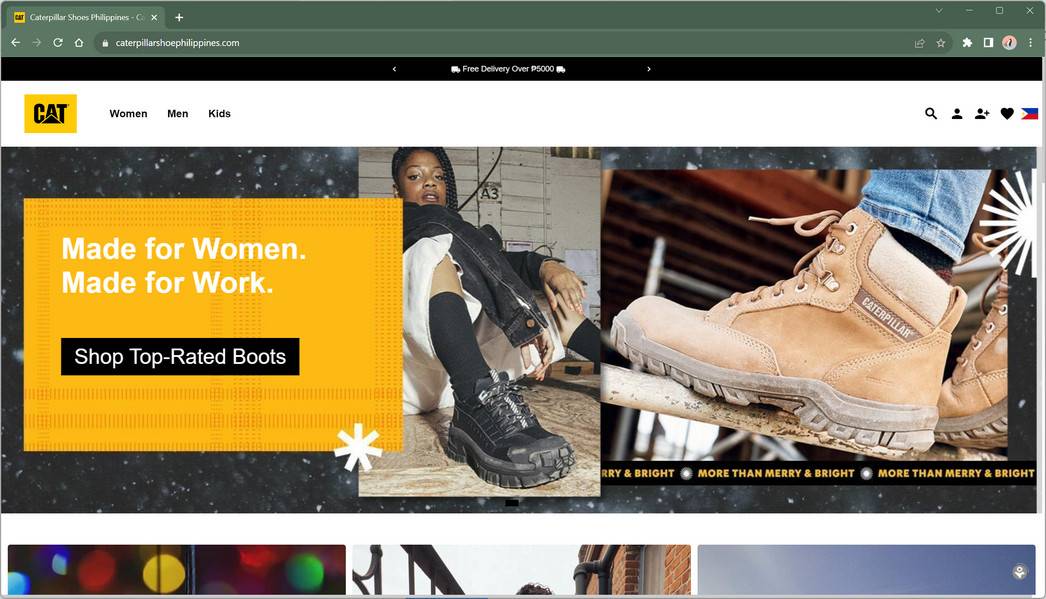Viewport: 1046px width, 599px height.
Task: Go to homepage via CAT logo
Action: point(51,113)
